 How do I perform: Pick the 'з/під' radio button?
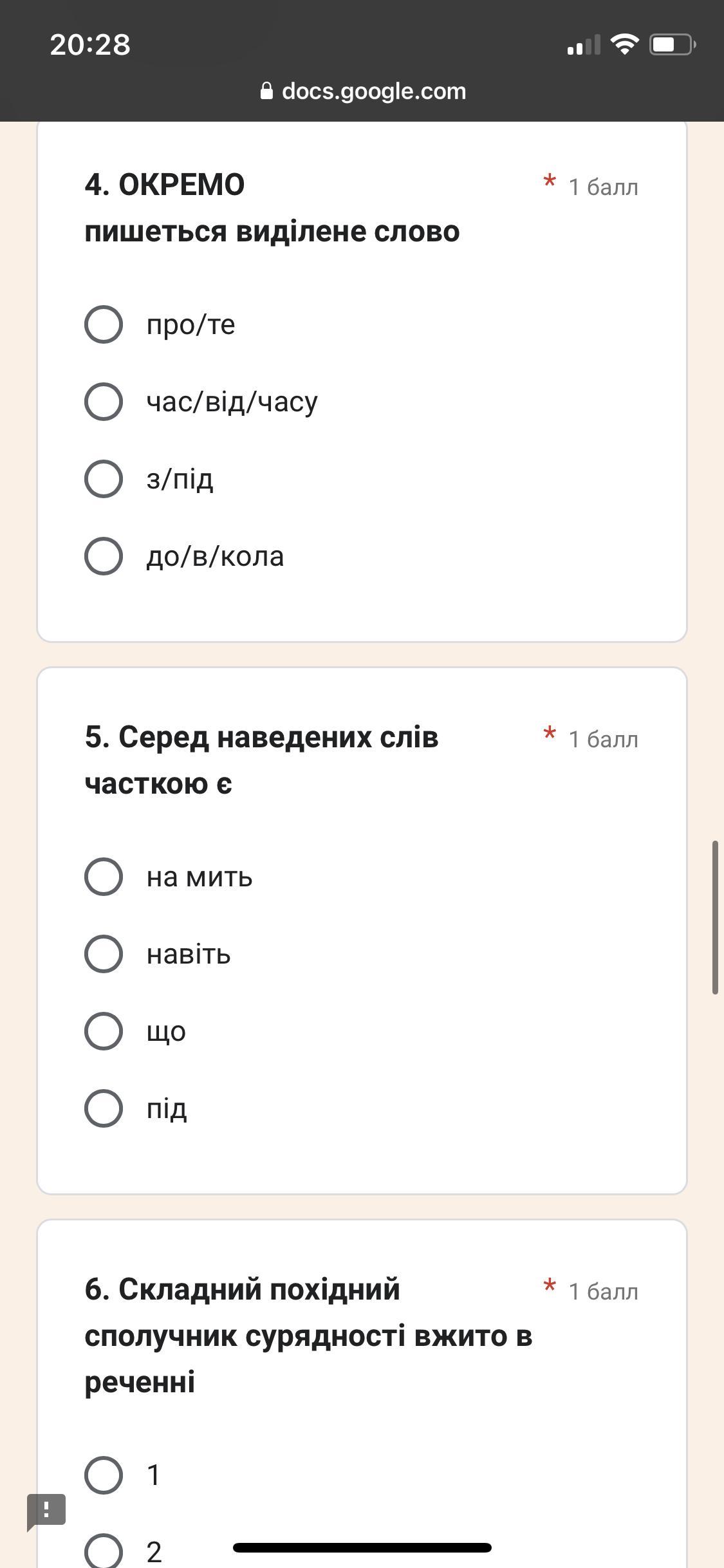coord(104,479)
